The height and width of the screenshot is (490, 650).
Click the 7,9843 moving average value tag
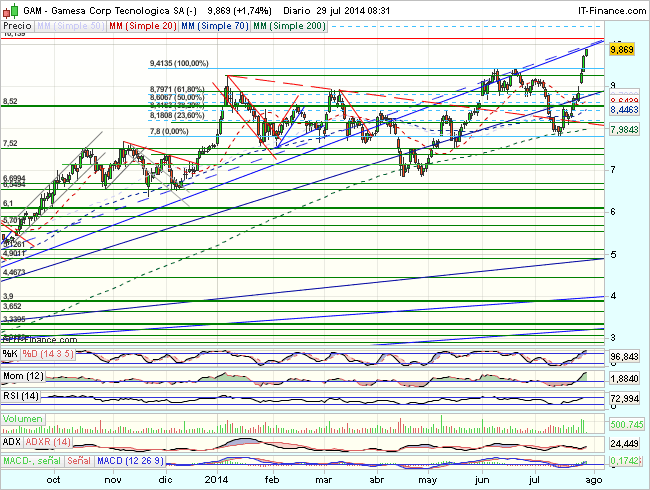[x=624, y=130]
